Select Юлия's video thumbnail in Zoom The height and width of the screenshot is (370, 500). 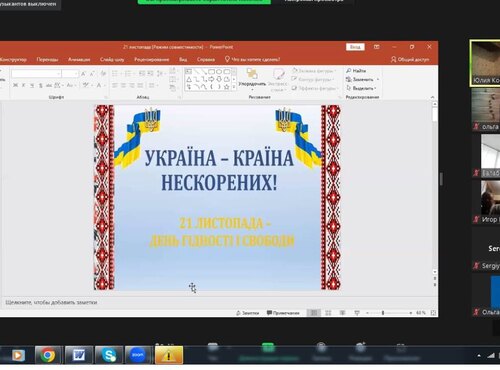[x=485, y=63]
